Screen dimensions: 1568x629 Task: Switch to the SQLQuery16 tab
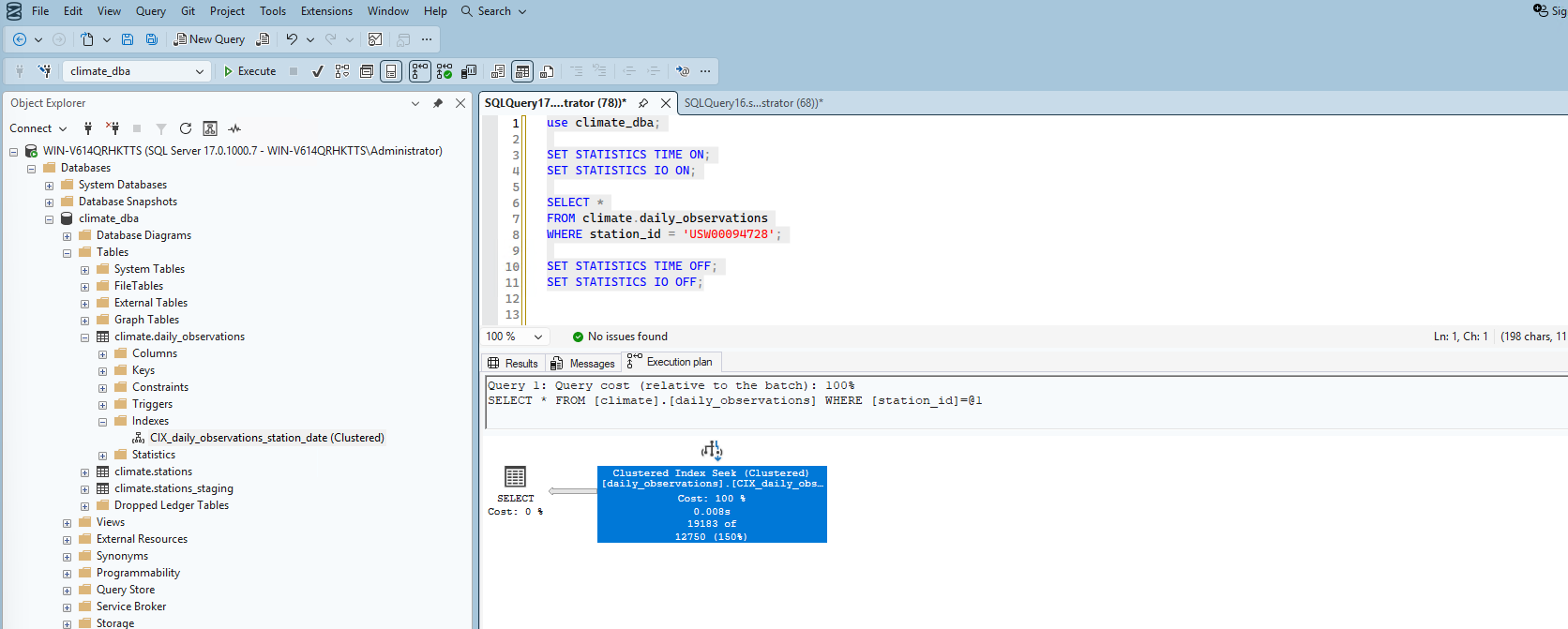coord(753,103)
